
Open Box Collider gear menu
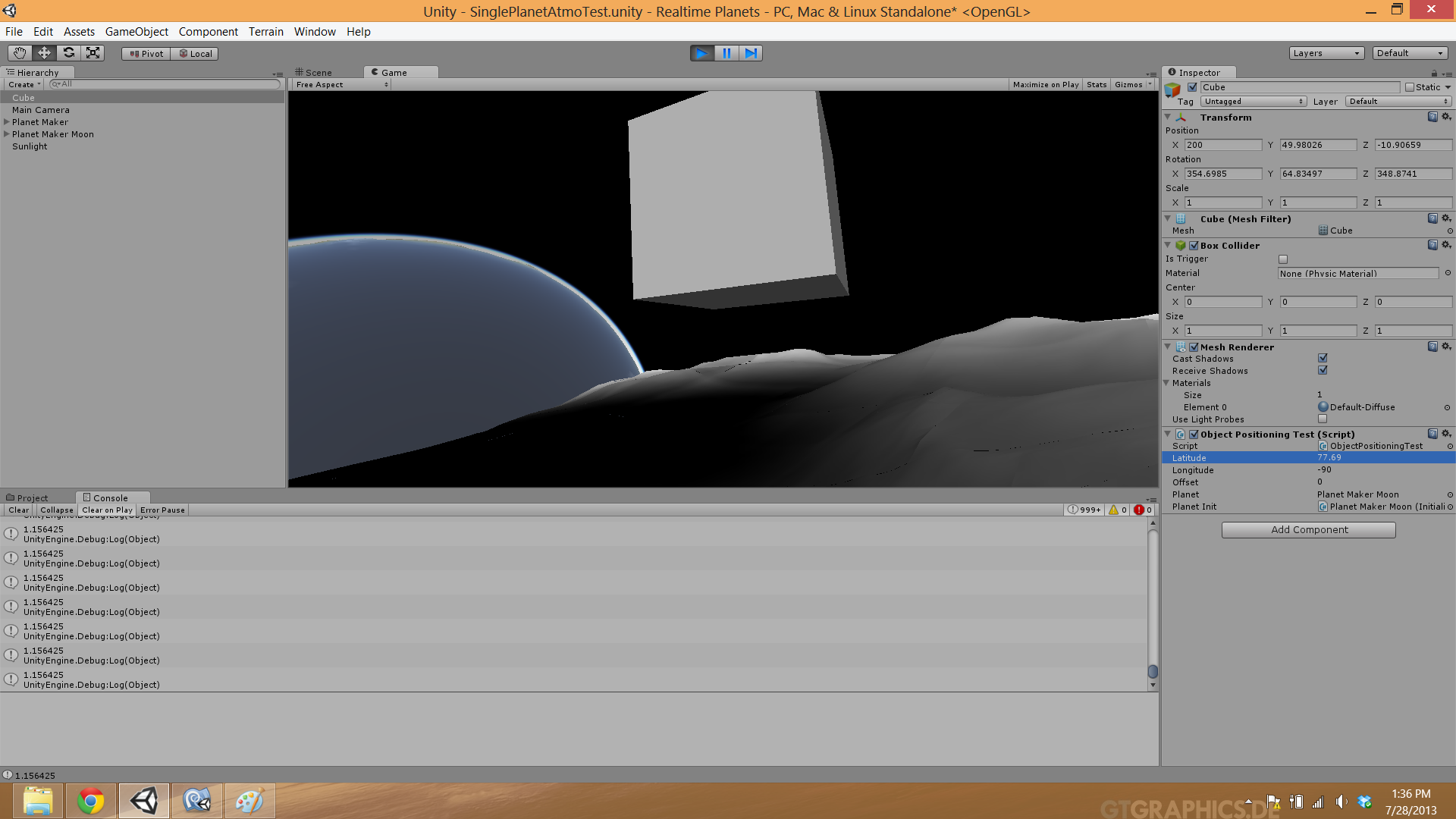tap(1446, 245)
